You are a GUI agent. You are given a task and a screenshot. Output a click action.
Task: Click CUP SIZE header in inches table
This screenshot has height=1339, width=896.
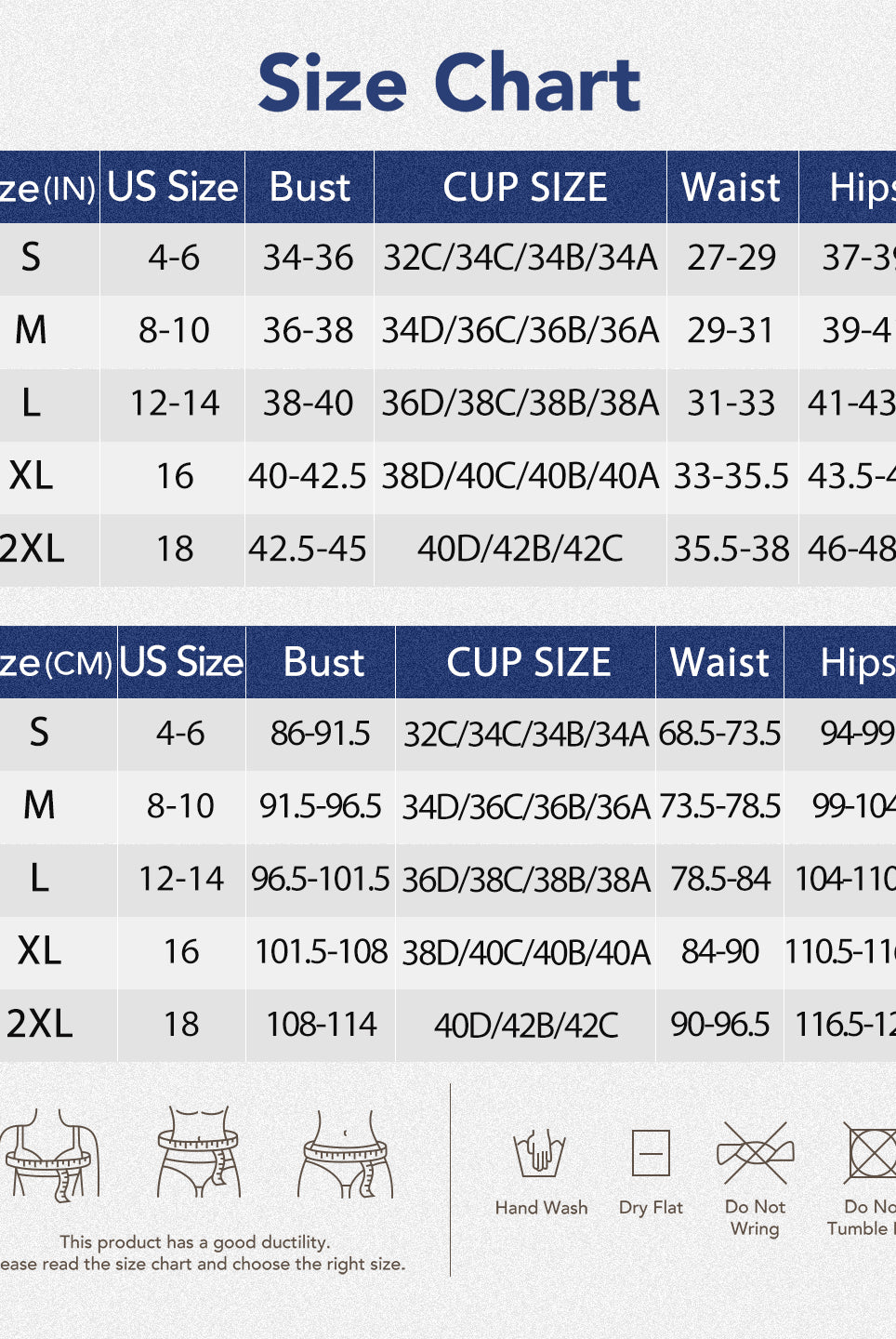[524, 187]
